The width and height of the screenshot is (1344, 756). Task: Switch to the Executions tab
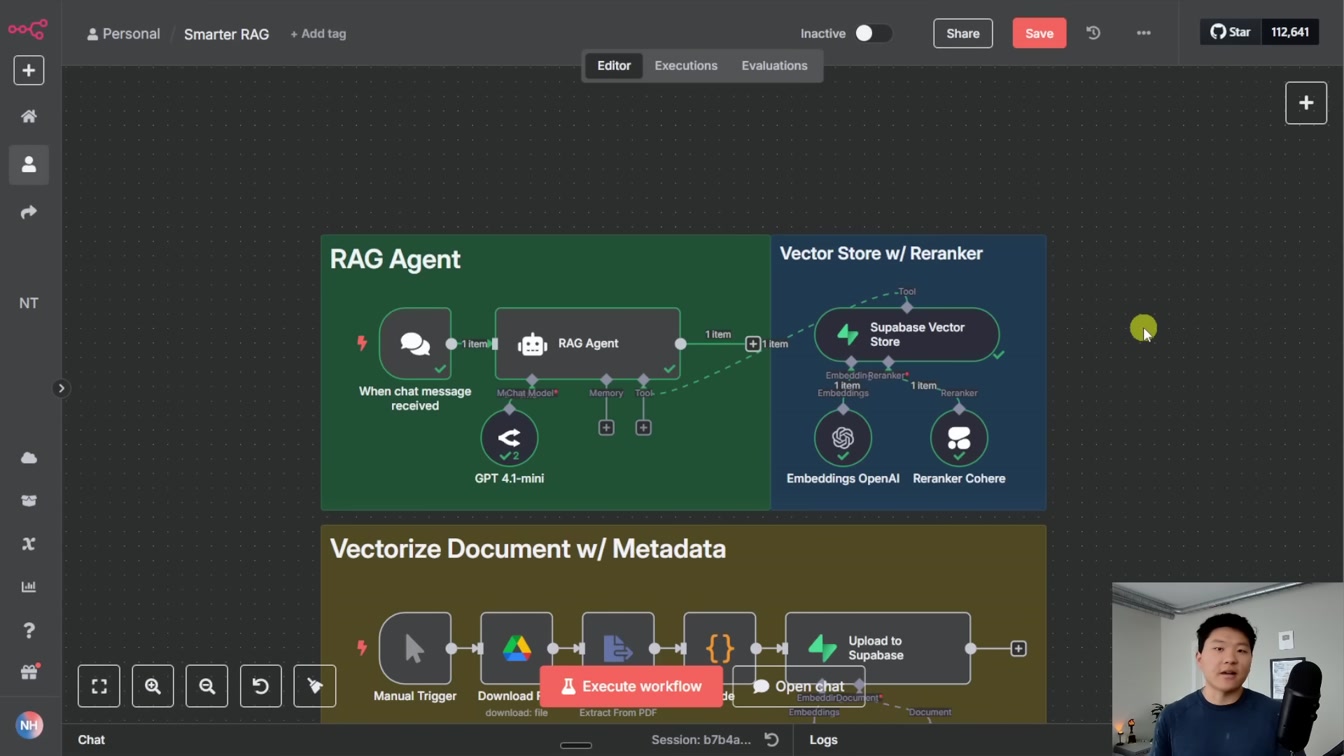point(686,66)
